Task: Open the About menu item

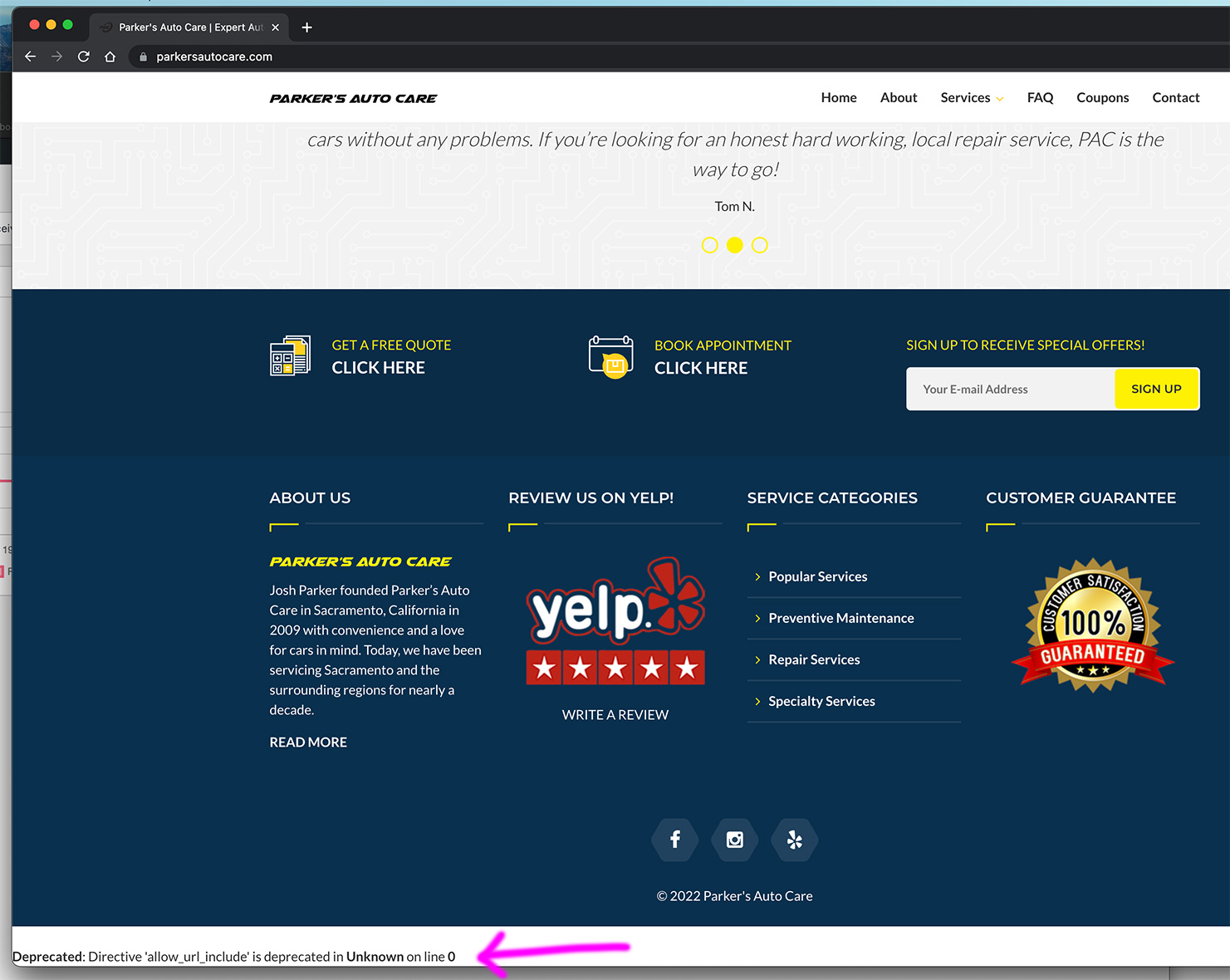Action: pos(899,97)
